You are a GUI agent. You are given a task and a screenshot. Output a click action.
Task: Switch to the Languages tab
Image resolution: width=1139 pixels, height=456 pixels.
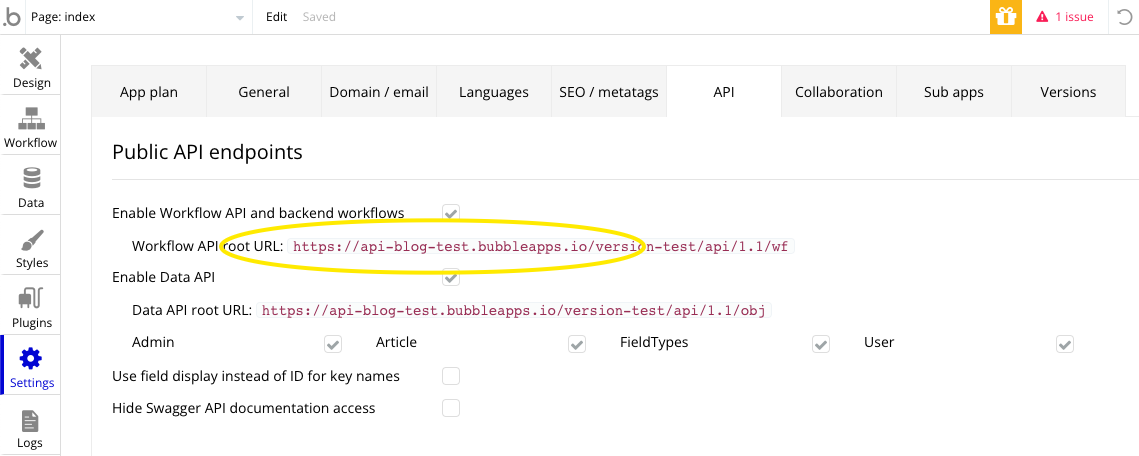[x=493, y=91]
